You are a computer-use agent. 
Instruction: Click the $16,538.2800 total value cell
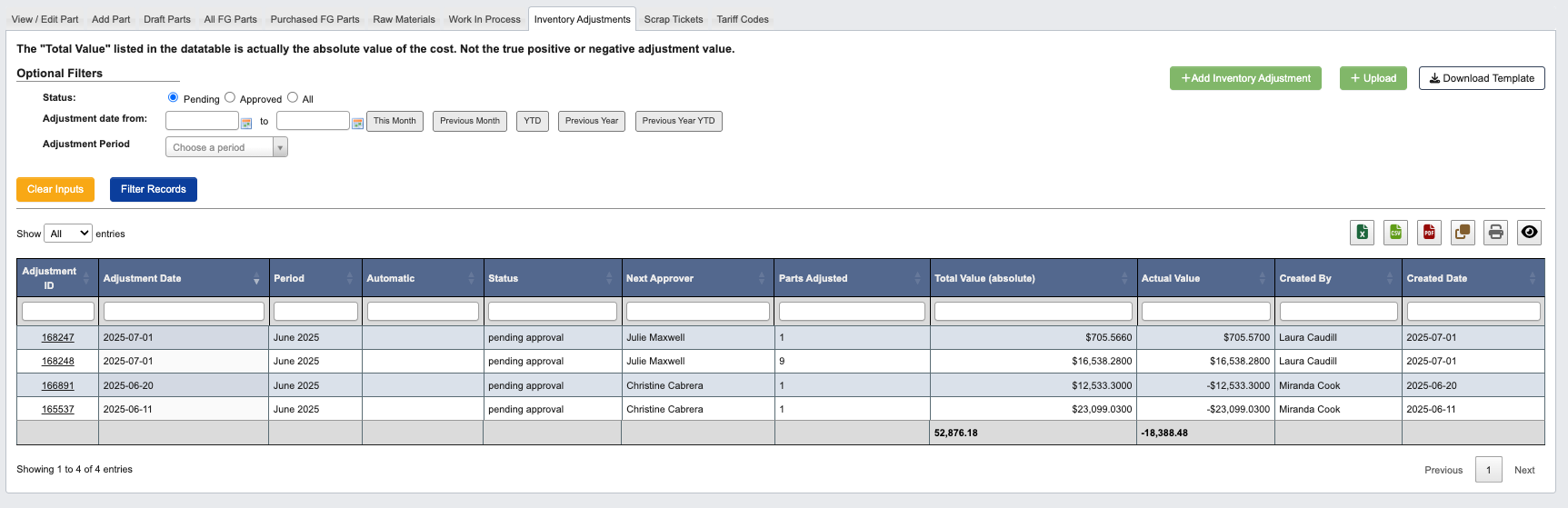pos(1033,361)
